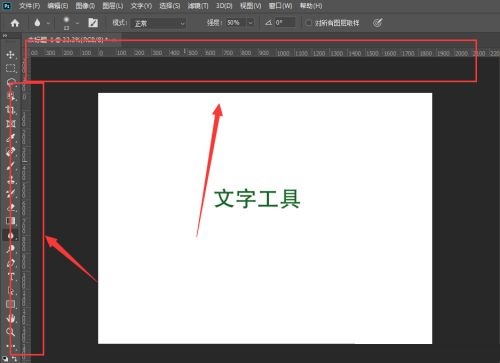Open the 图层(L) menu

click(113, 6)
